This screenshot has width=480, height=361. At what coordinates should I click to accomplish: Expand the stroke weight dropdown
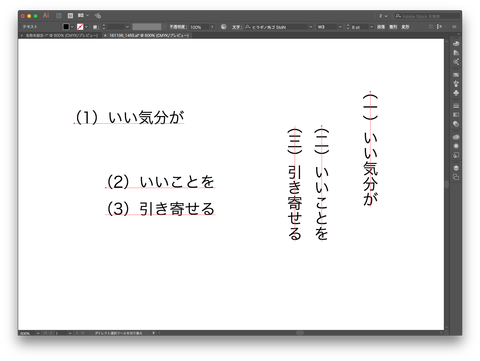127,27
